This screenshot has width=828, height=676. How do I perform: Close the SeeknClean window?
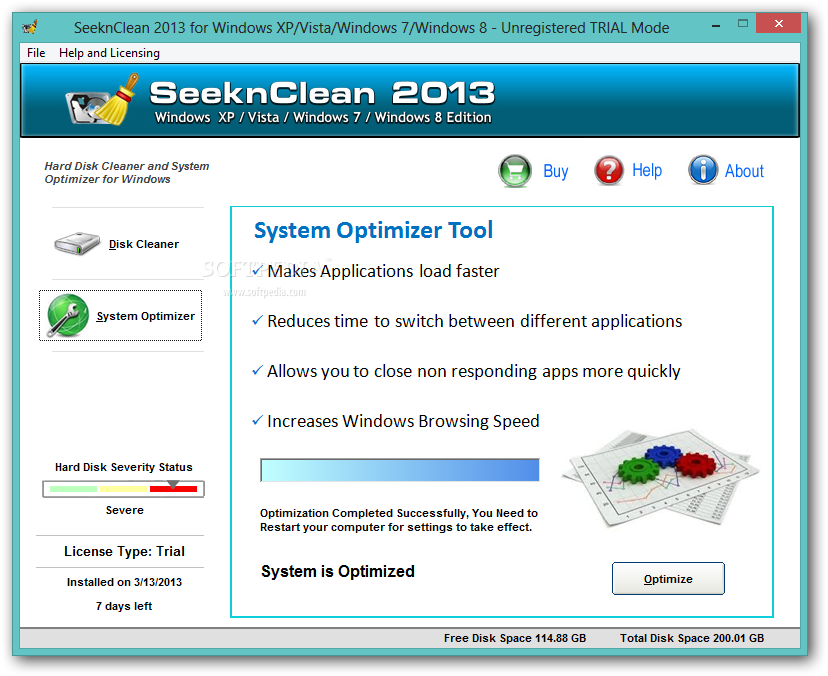coord(778,23)
